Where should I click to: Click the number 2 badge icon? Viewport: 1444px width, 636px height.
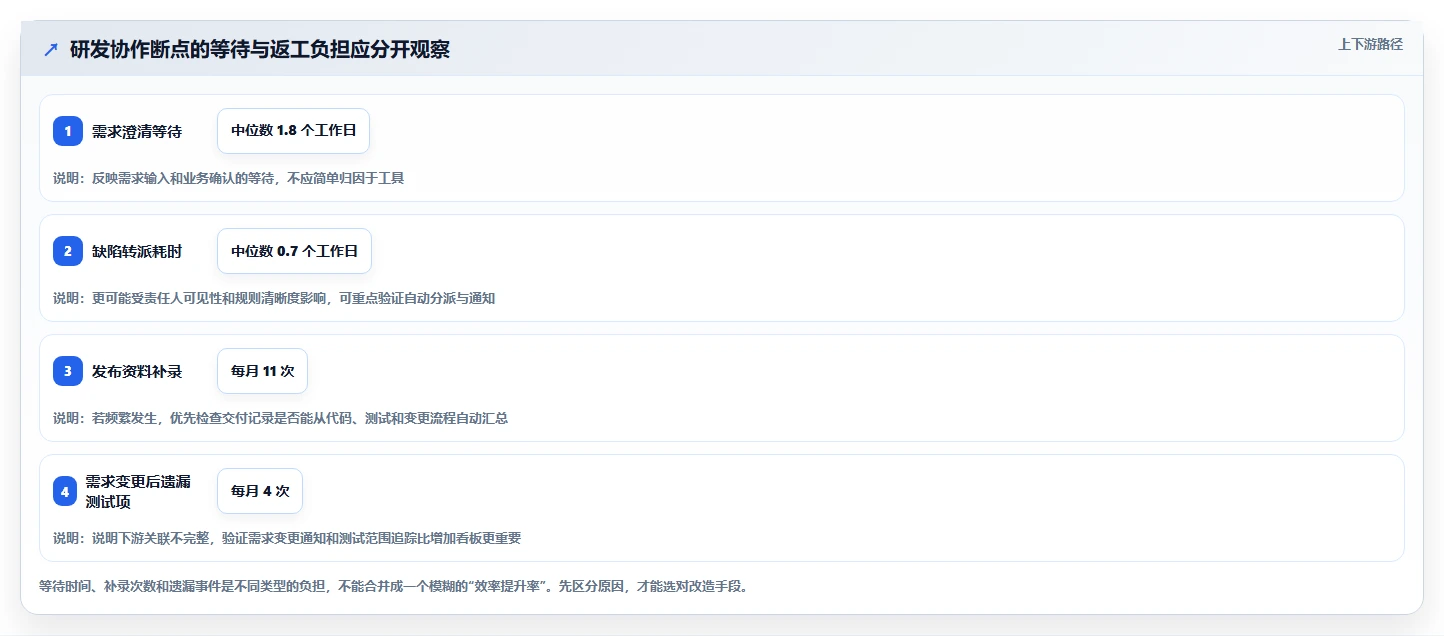pyautogui.click(x=68, y=251)
